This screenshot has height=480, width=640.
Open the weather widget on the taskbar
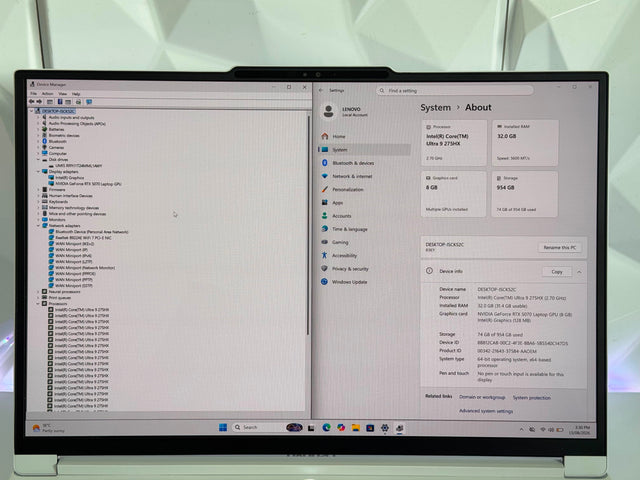48,428
